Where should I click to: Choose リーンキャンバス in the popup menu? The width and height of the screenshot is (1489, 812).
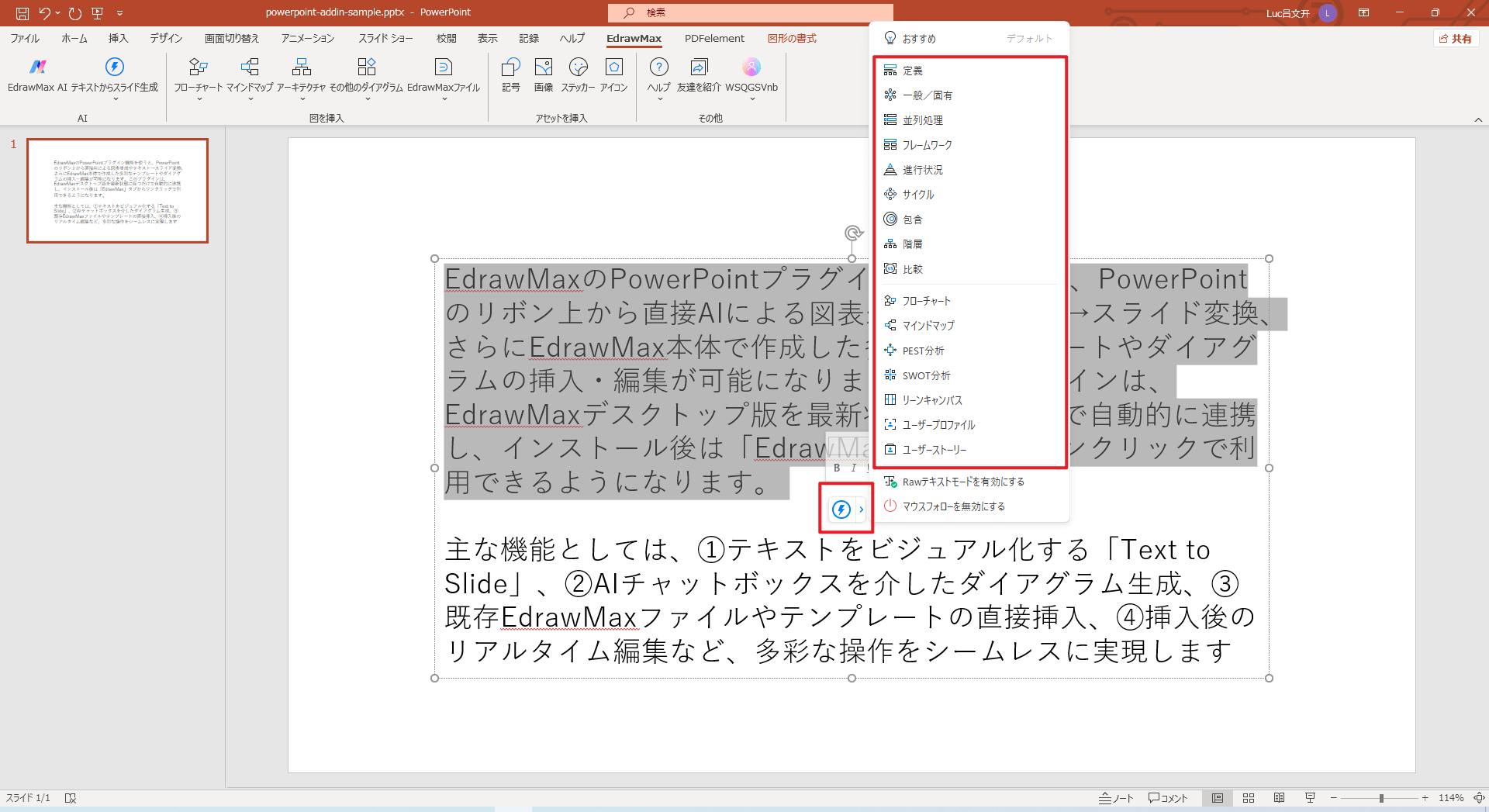971,400
